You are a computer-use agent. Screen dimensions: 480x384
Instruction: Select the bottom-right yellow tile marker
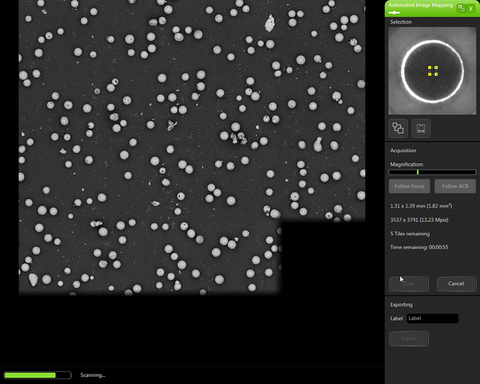pyautogui.click(x=436, y=74)
